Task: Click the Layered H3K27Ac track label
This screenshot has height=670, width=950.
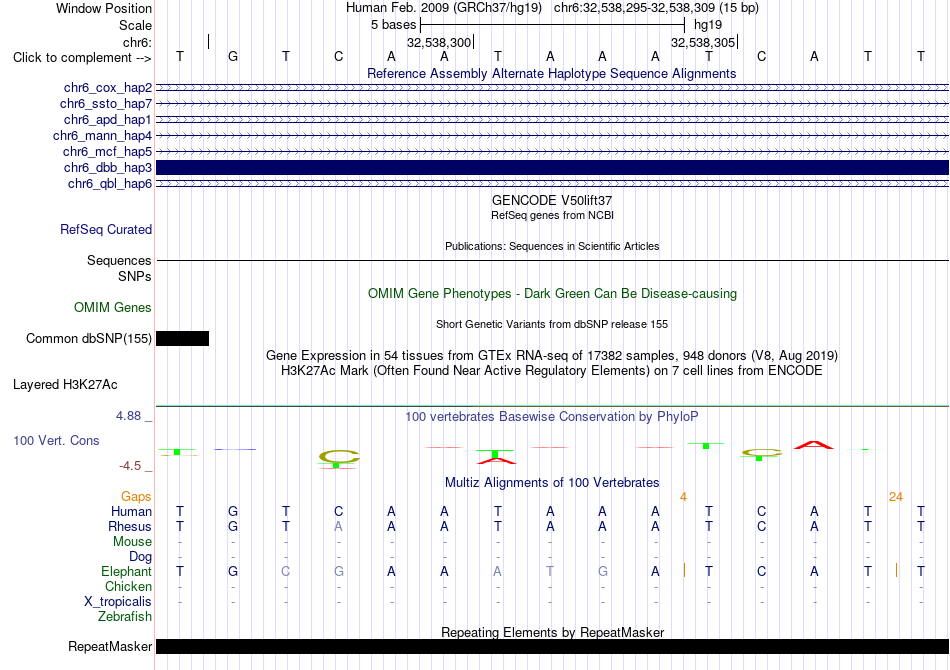Action: pyautogui.click(x=65, y=385)
